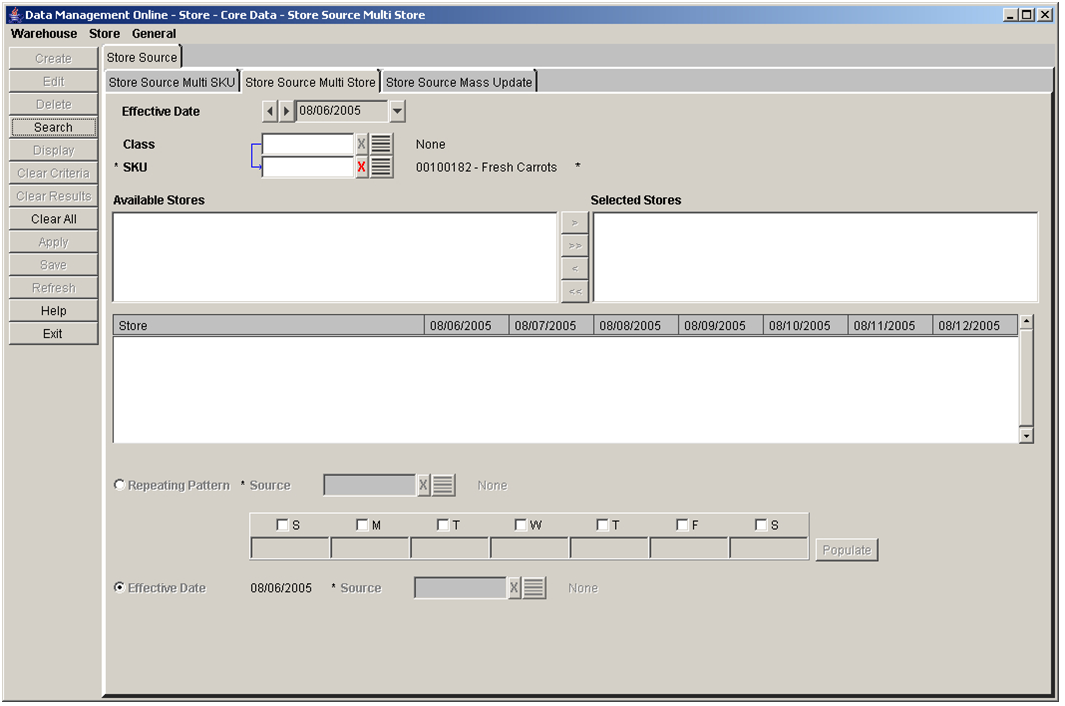
Task: Click the Store column header
Action: click(269, 325)
